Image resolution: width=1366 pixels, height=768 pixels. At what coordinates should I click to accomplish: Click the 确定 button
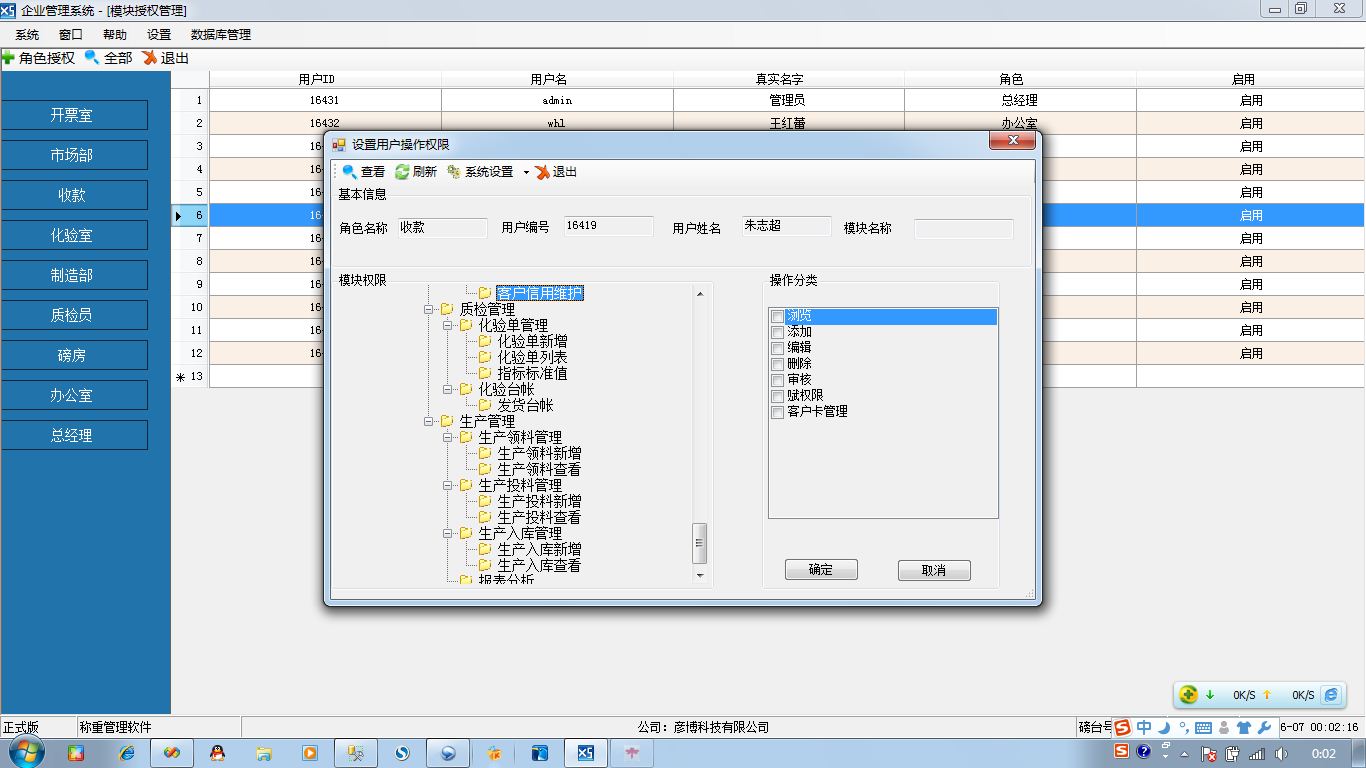tap(821, 569)
